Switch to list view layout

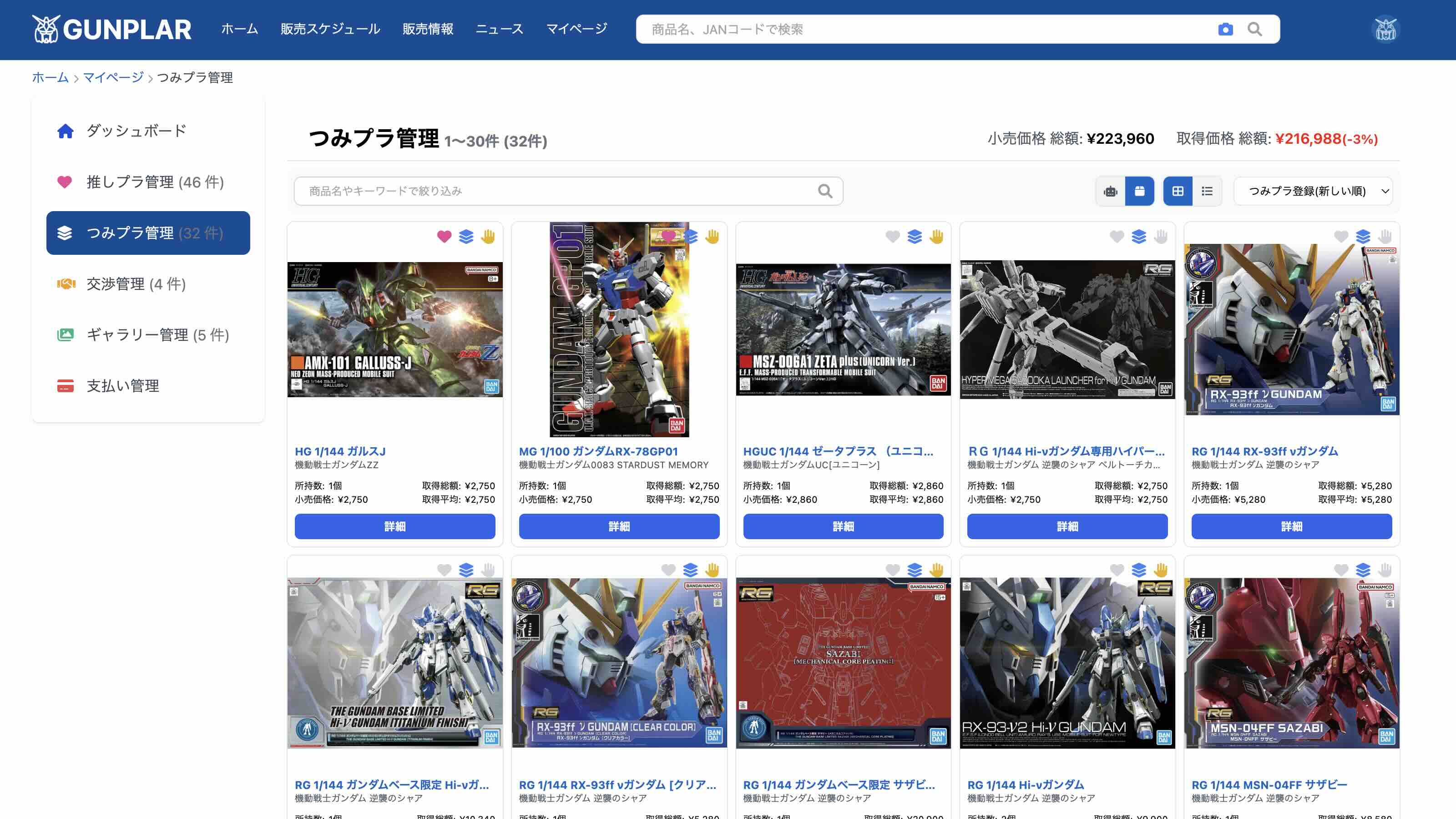[1207, 191]
